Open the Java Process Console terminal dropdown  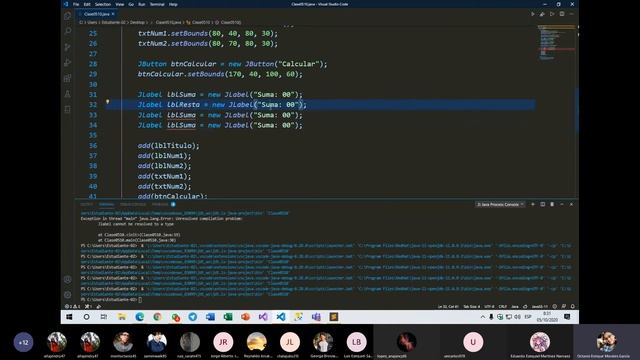pos(500,204)
